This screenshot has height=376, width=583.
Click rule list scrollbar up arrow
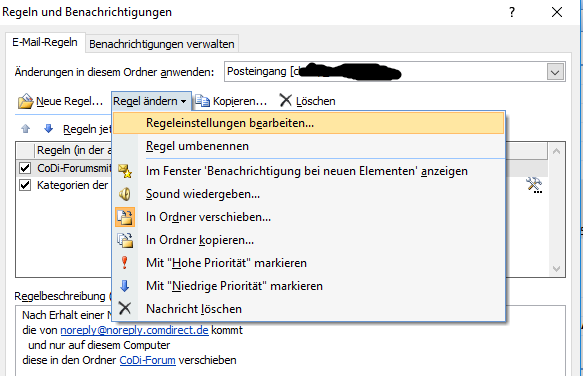pos(557,151)
